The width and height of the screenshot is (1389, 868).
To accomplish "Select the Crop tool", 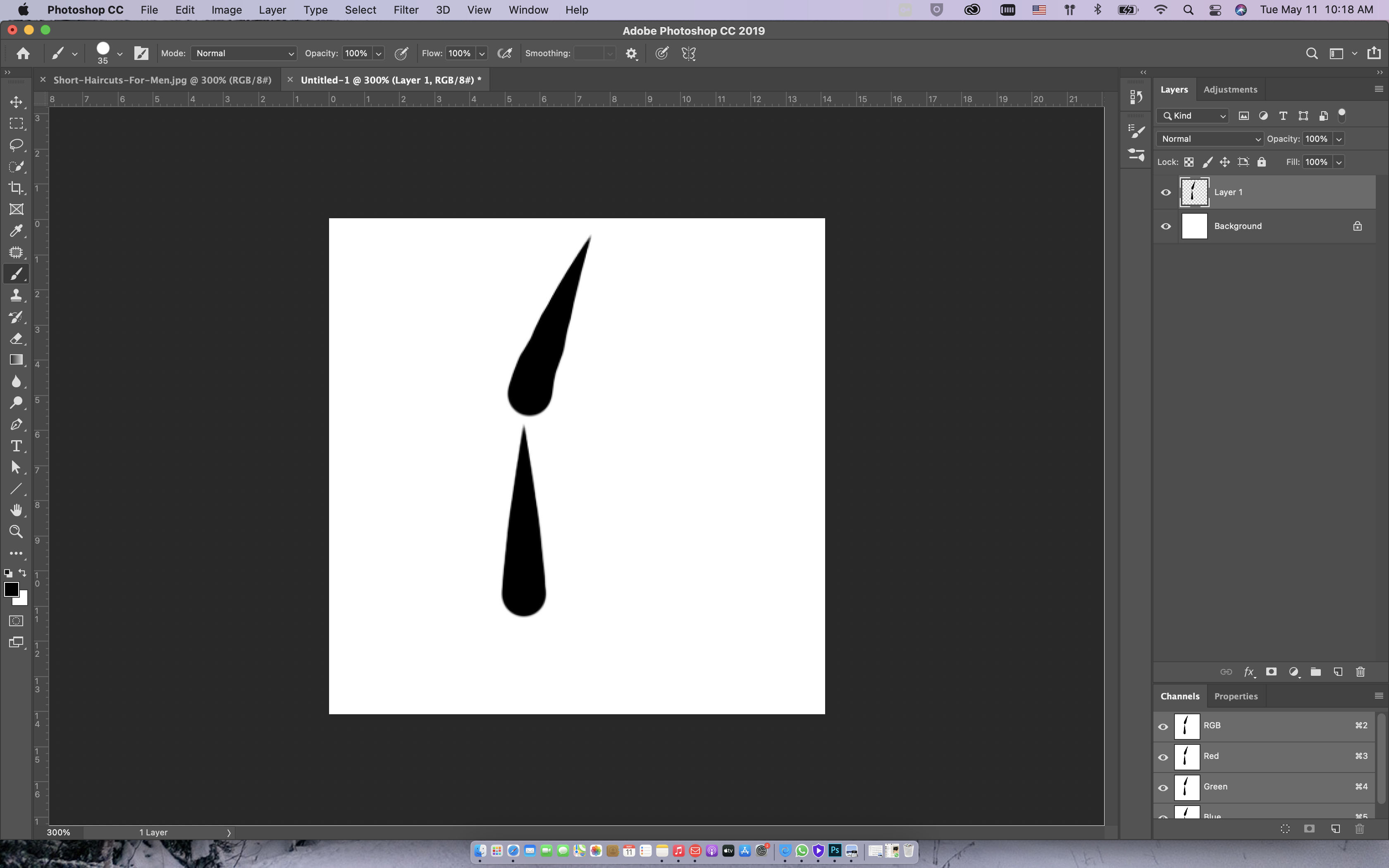I will [16, 188].
